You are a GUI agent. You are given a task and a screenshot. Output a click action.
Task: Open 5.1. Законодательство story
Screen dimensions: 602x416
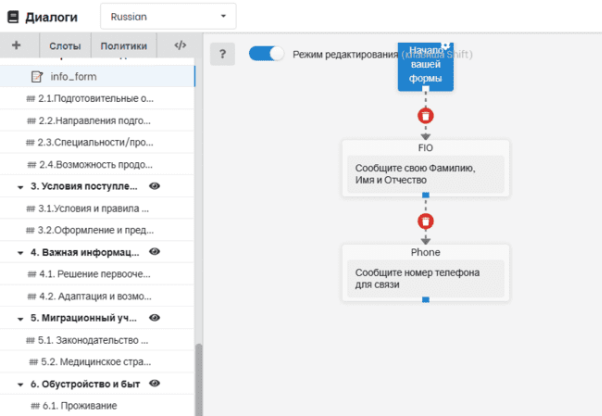(x=97, y=340)
